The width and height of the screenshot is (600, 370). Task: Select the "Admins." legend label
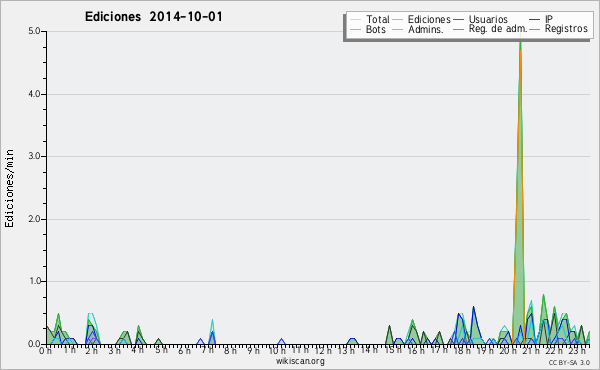426,29
